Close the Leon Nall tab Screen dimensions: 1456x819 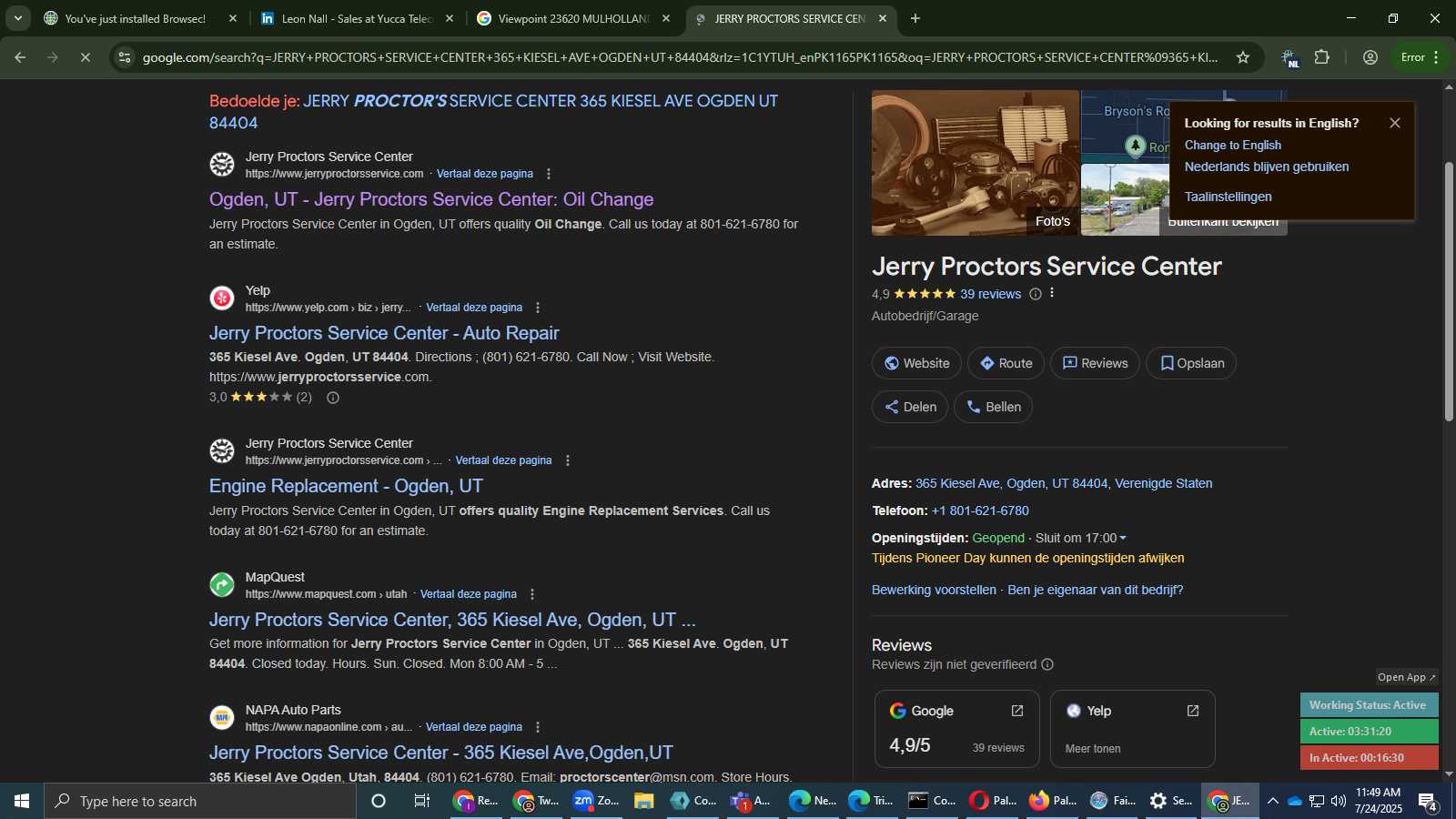click(x=449, y=18)
